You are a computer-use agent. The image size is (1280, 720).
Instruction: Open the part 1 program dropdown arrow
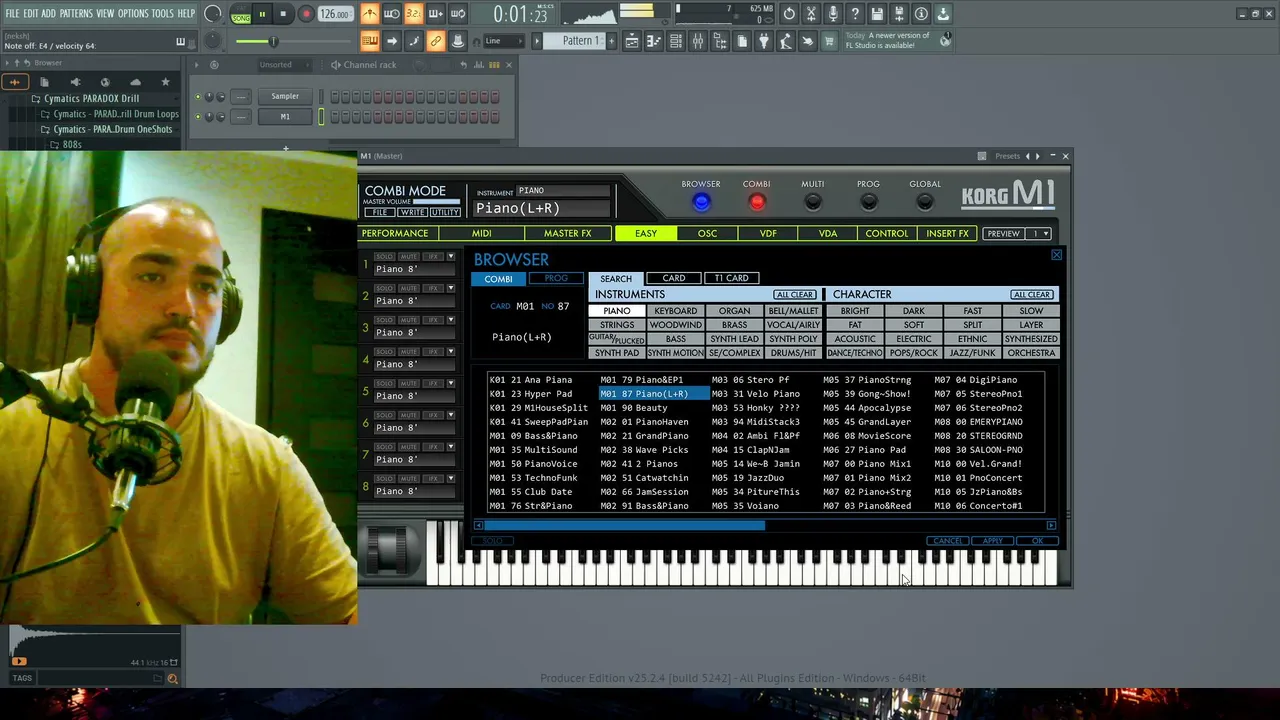click(451, 257)
